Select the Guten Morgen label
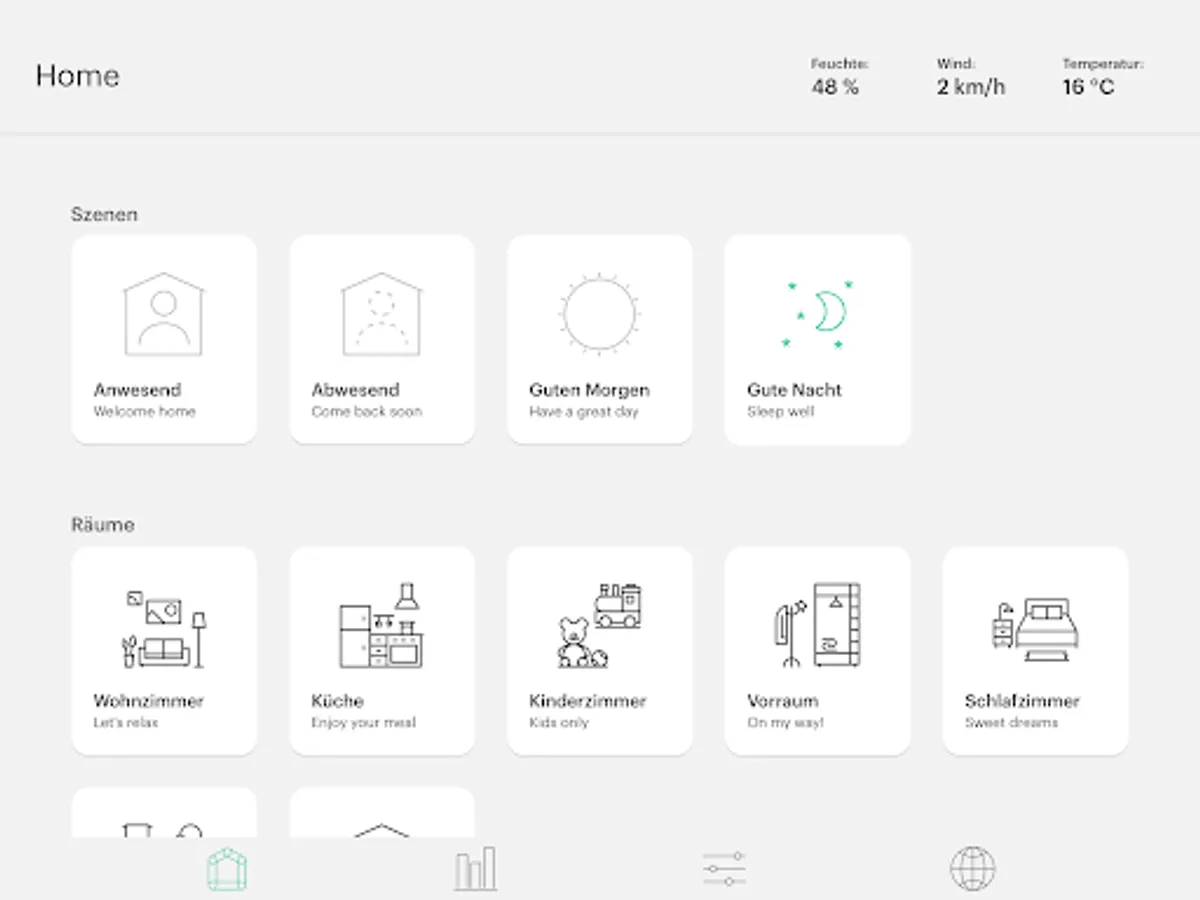Image resolution: width=1200 pixels, height=900 pixels. click(589, 390)
